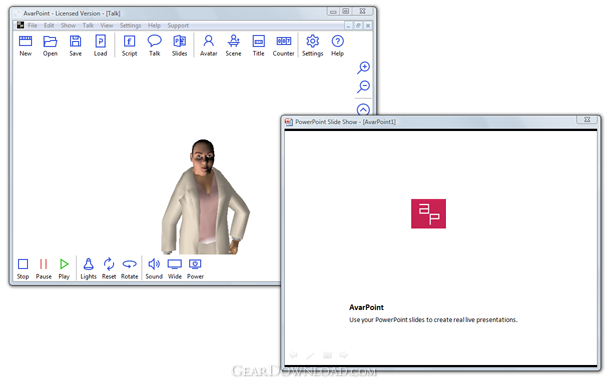Pause the avatar presentation
The height and width of the screenshot is (379, 608).
click(x=43, y=268)
